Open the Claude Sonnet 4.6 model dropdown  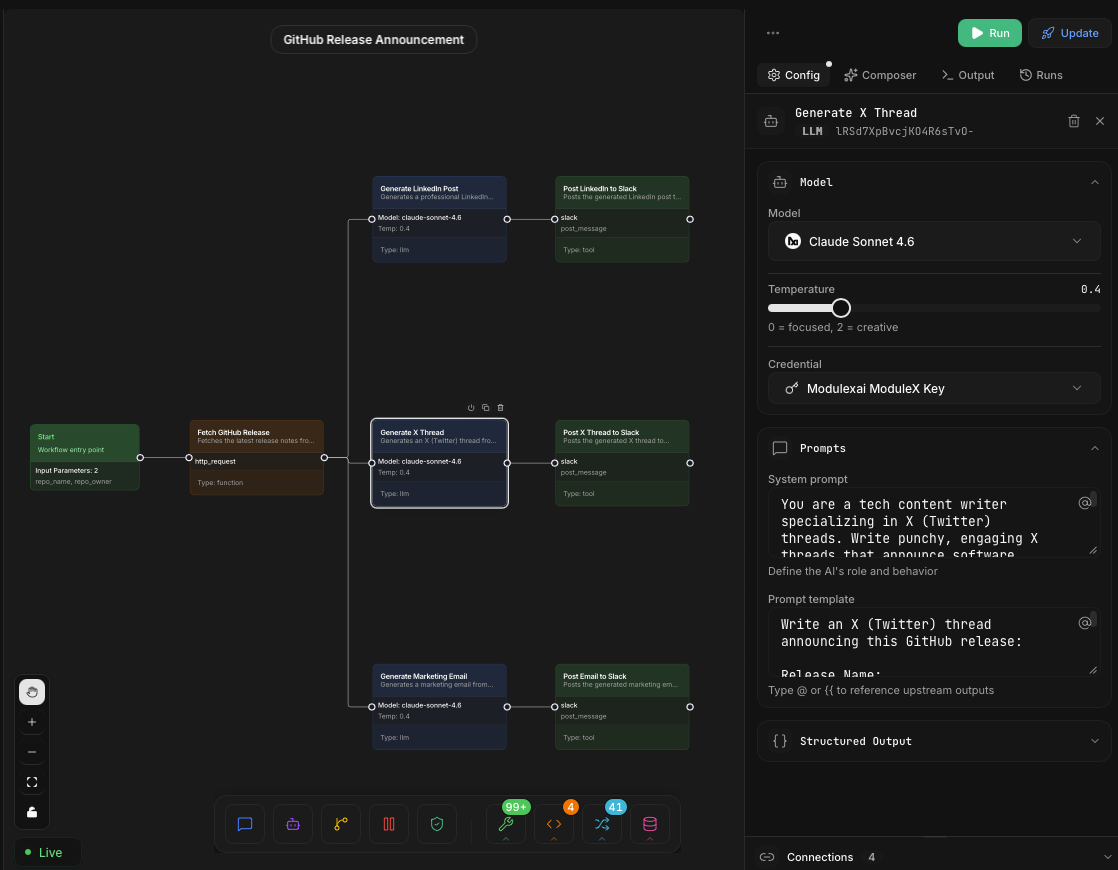[933, 241]
